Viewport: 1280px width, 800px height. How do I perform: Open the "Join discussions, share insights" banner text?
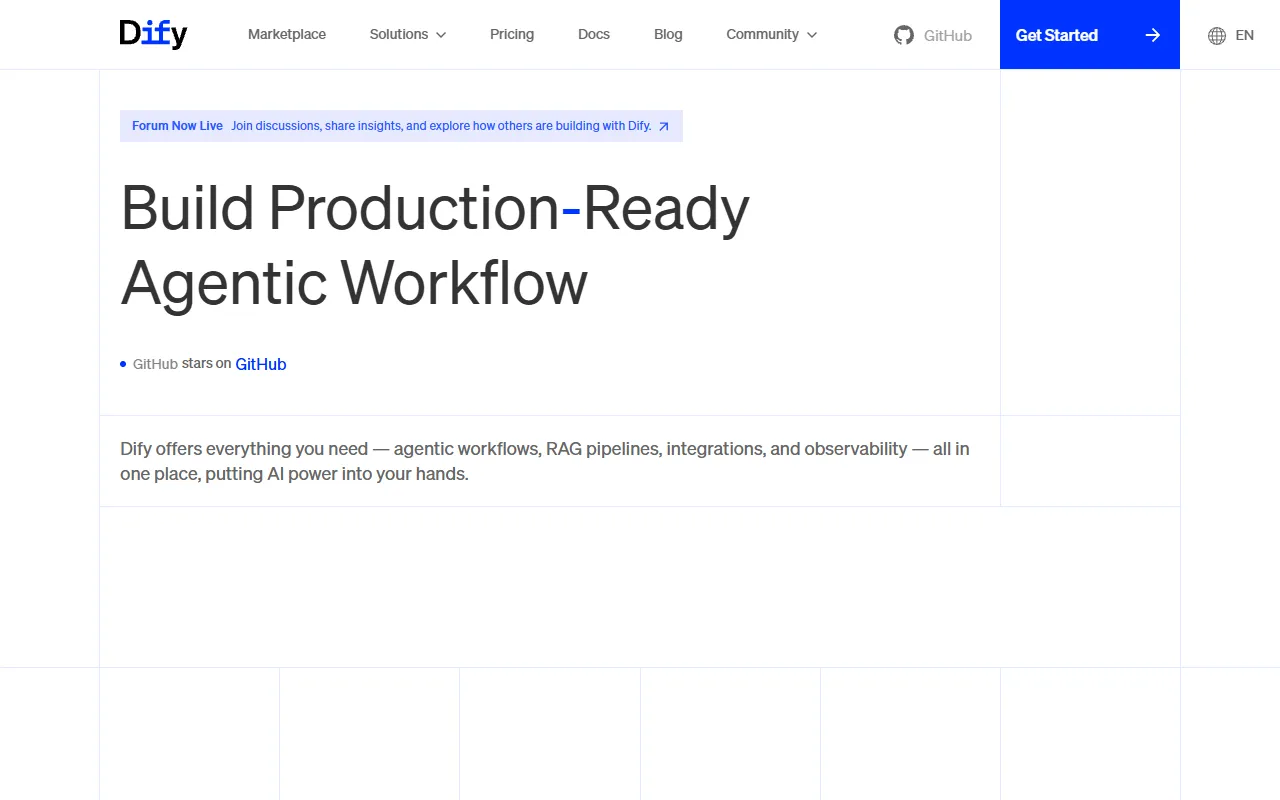pyautogui.click(x=441, y=126)
